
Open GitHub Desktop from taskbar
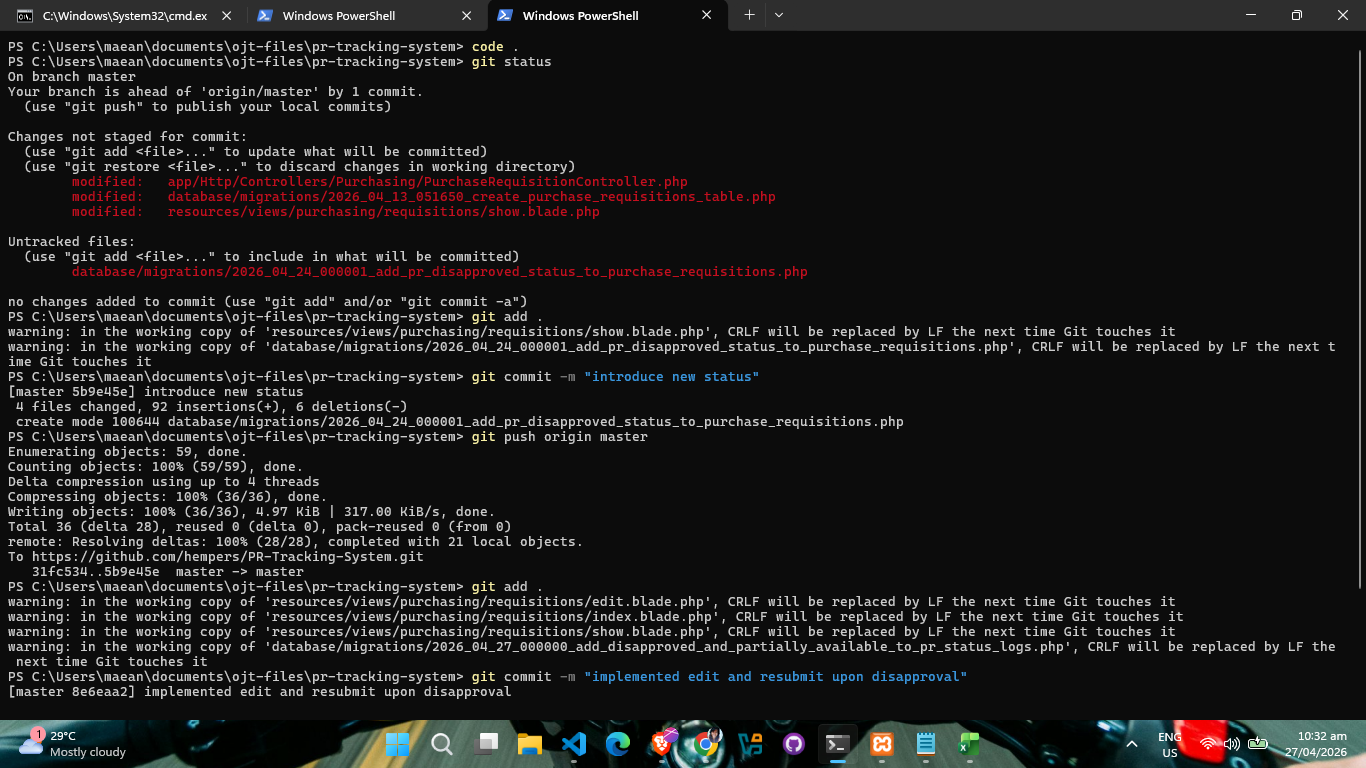click(x=794, y=744)
